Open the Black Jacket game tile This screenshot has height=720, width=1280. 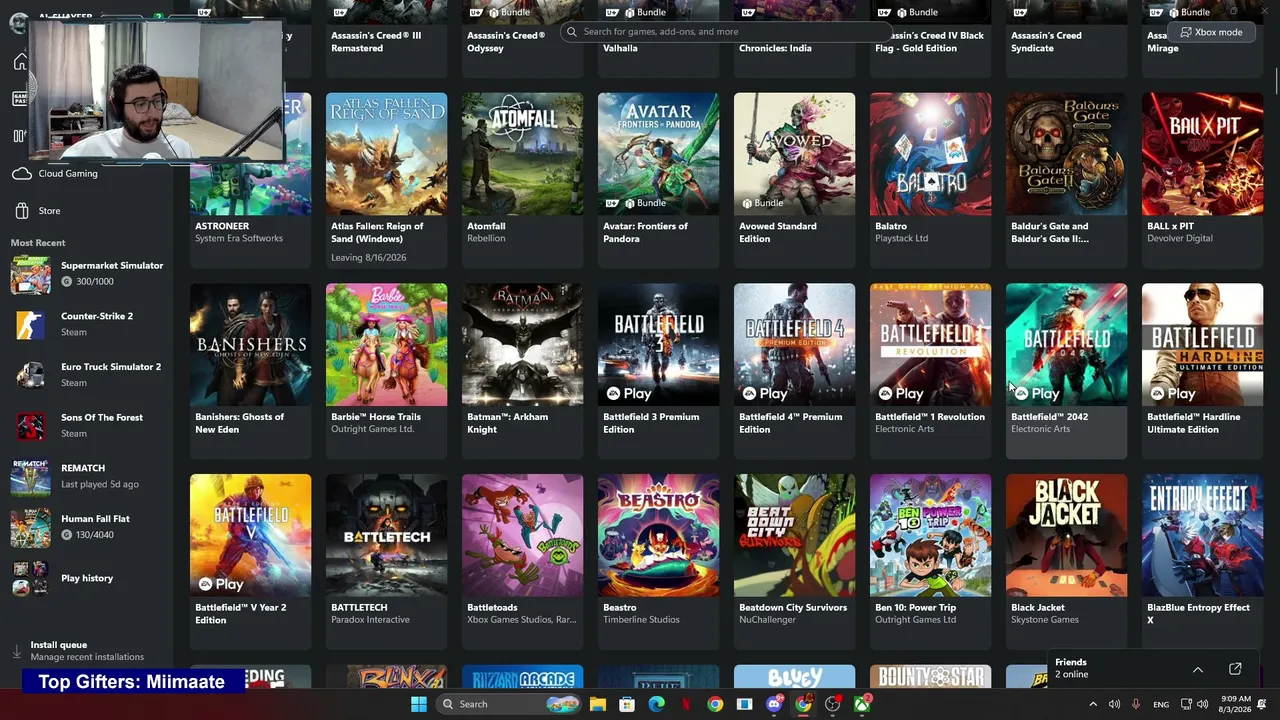[x=1066, y=562]
